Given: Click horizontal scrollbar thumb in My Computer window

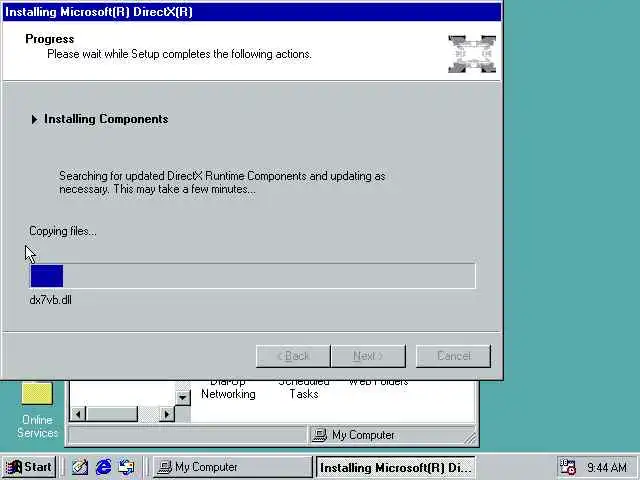Looking at the screenshot, I should (x=112, y=414).
